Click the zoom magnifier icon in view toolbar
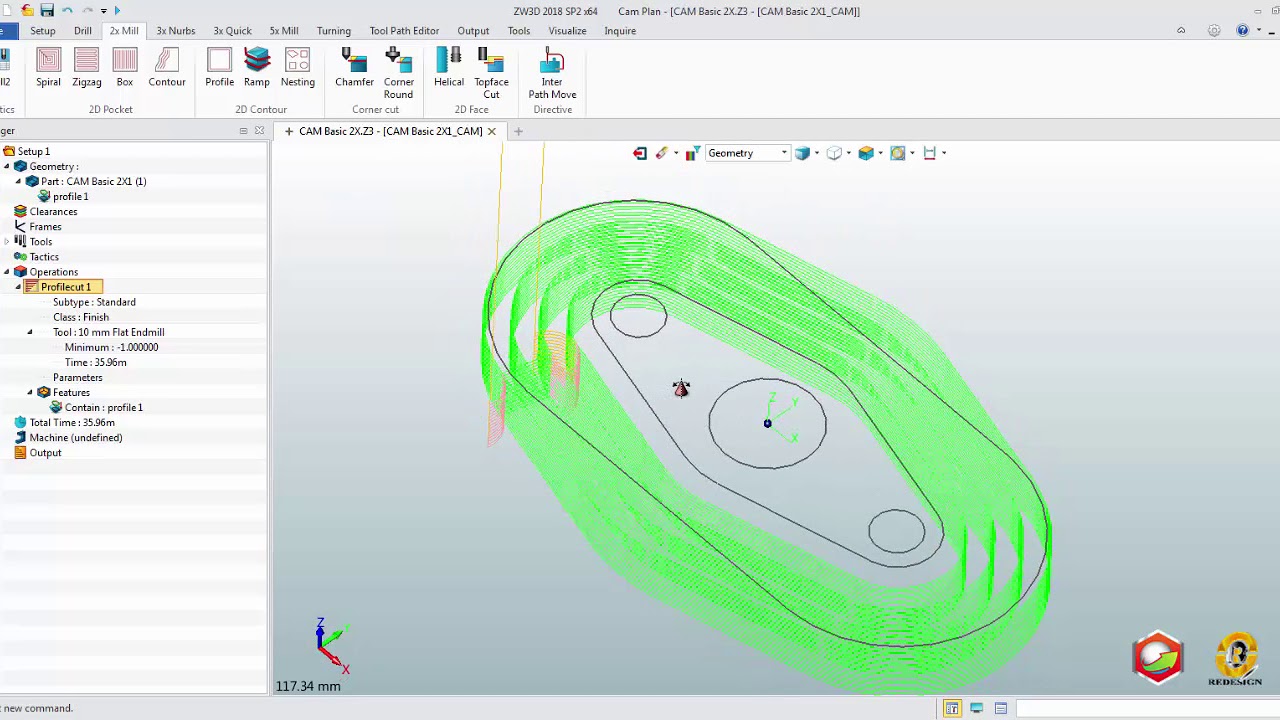The height and width of the screenshot is (720, 1280). 898,153
